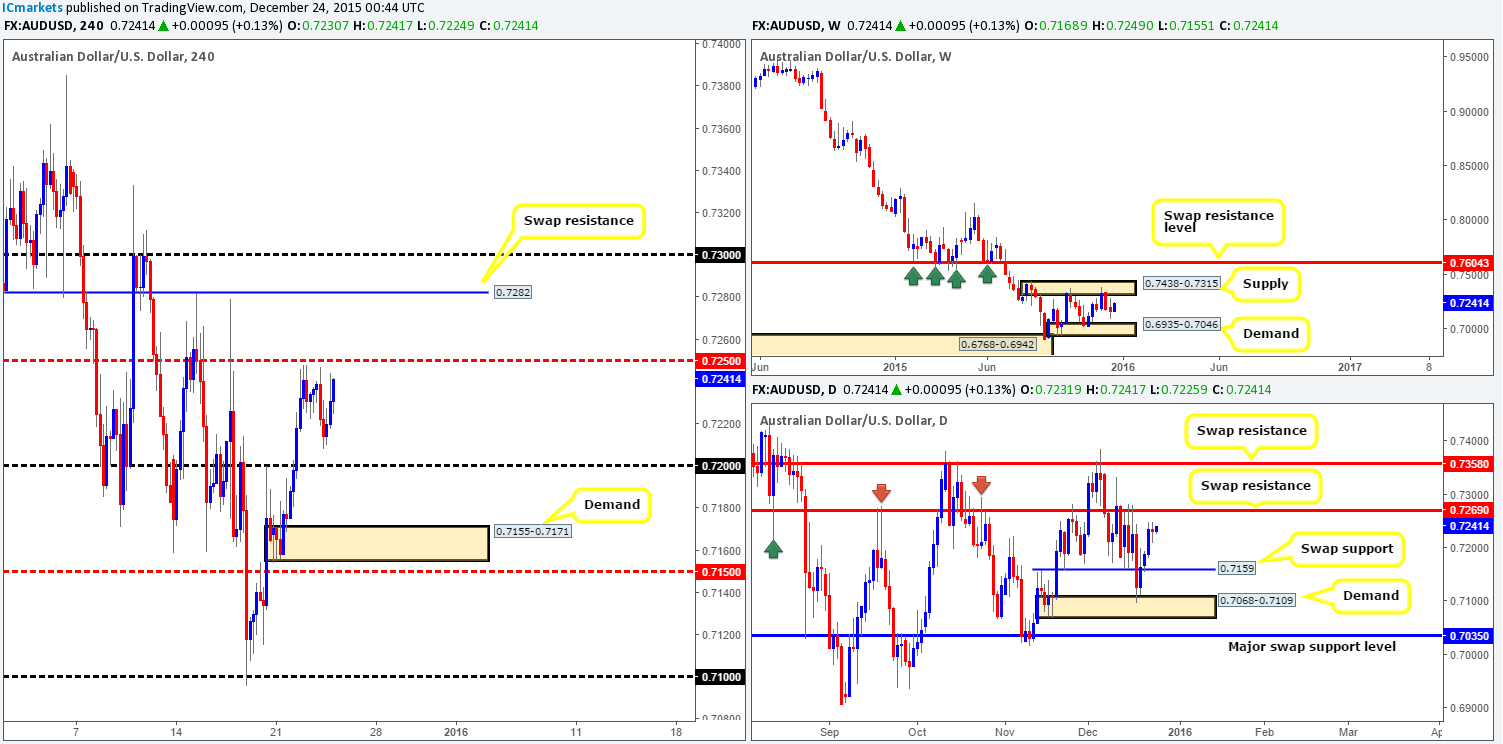Click the red 0.76043 price label
This screenshot has width=1503, height=744.
(1468, 263)
